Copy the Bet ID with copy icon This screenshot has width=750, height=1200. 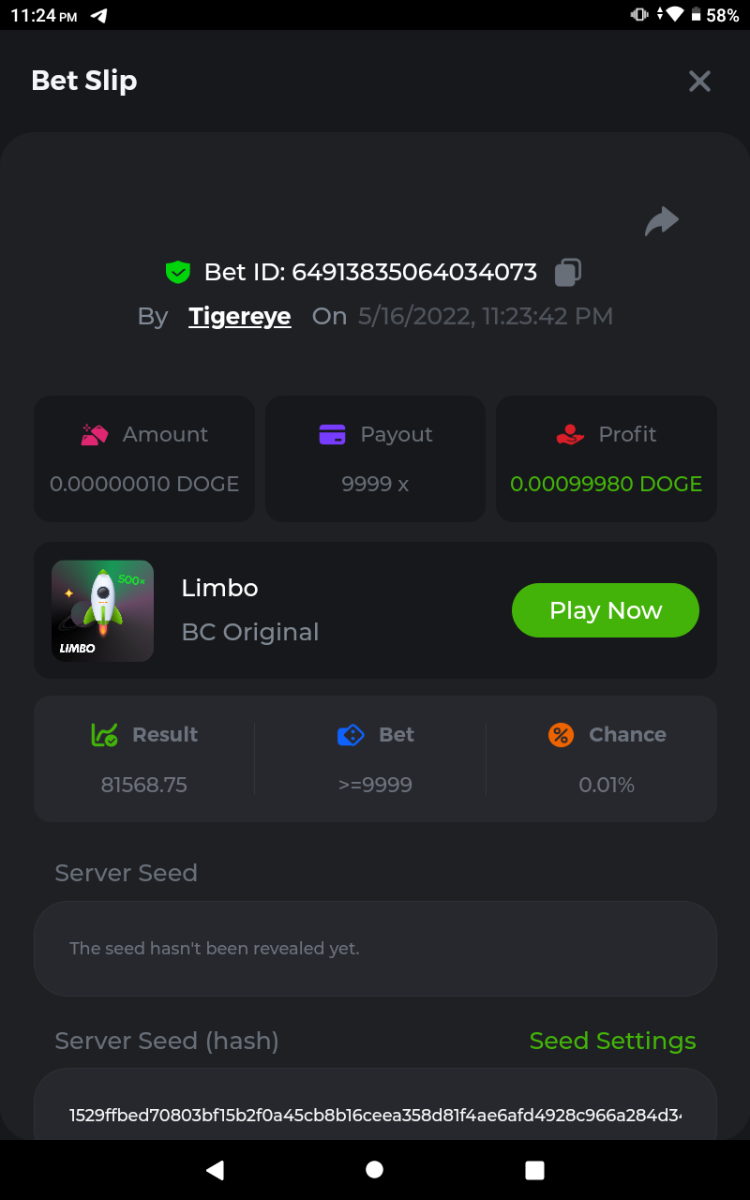coord(568,272)
